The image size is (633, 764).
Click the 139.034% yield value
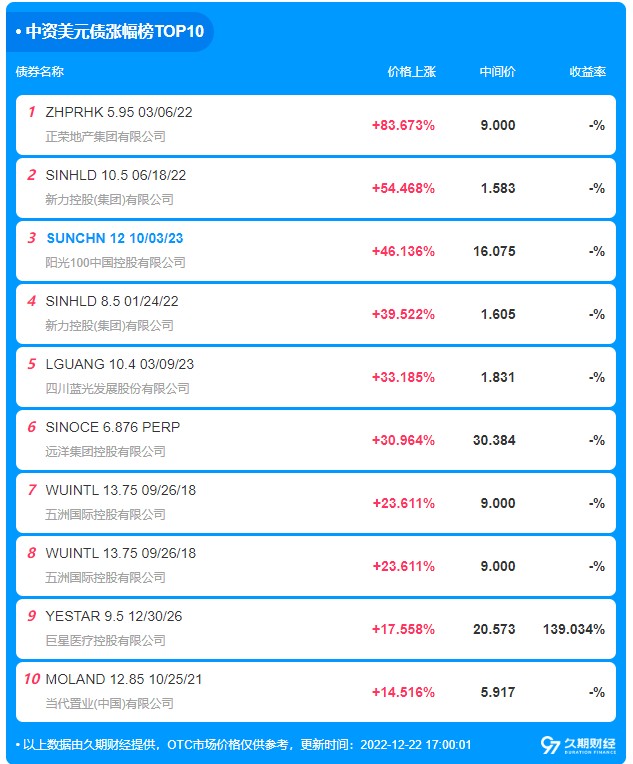(x=574, y=629)
